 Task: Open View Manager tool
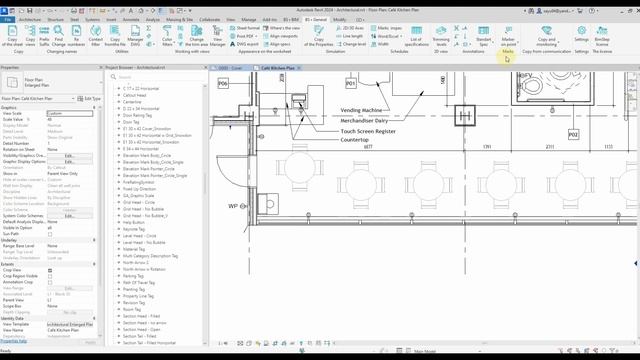point(218,36)
